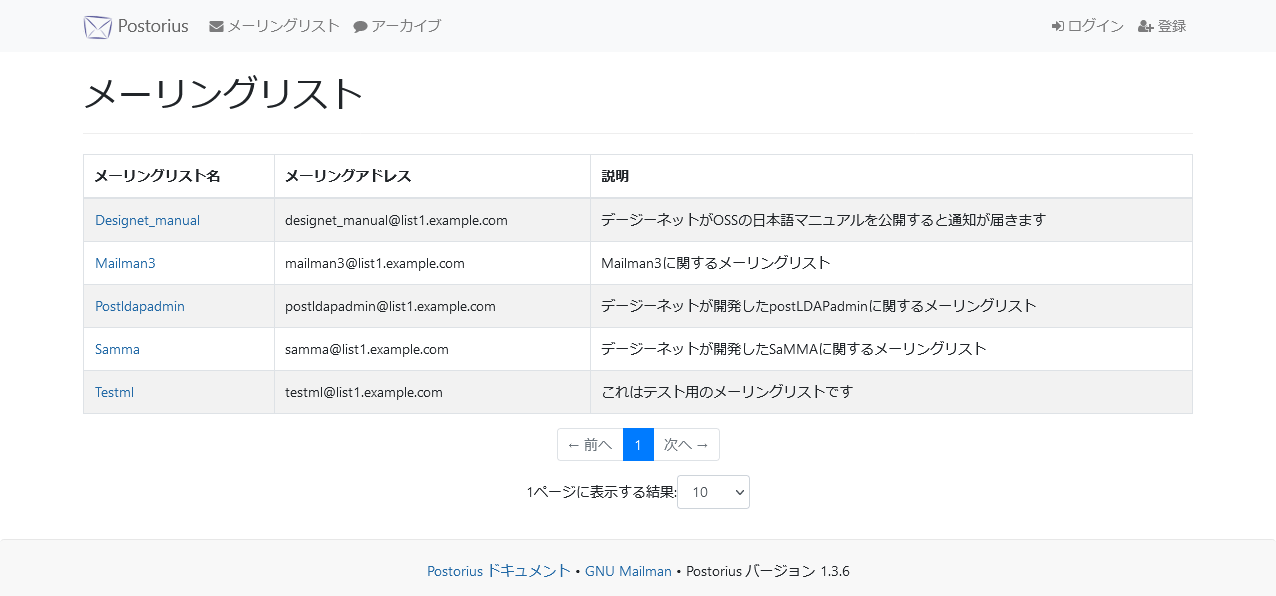
Task: Click the 登録 registration link
Action: click(x=1170, y=26)
